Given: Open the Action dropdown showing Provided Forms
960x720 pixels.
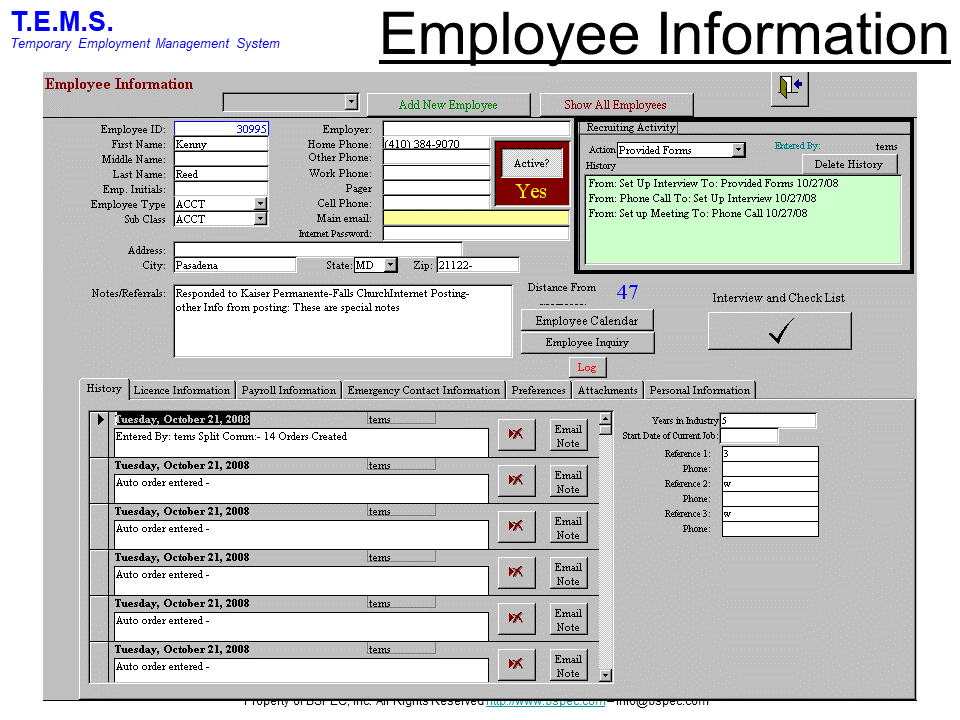Looking at the screenshot, I should coord(738,150).
